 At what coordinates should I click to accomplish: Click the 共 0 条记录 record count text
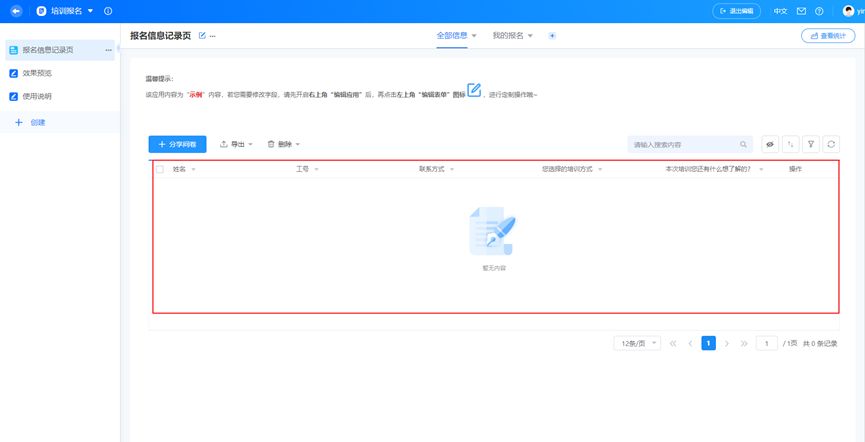pos(820,343)
